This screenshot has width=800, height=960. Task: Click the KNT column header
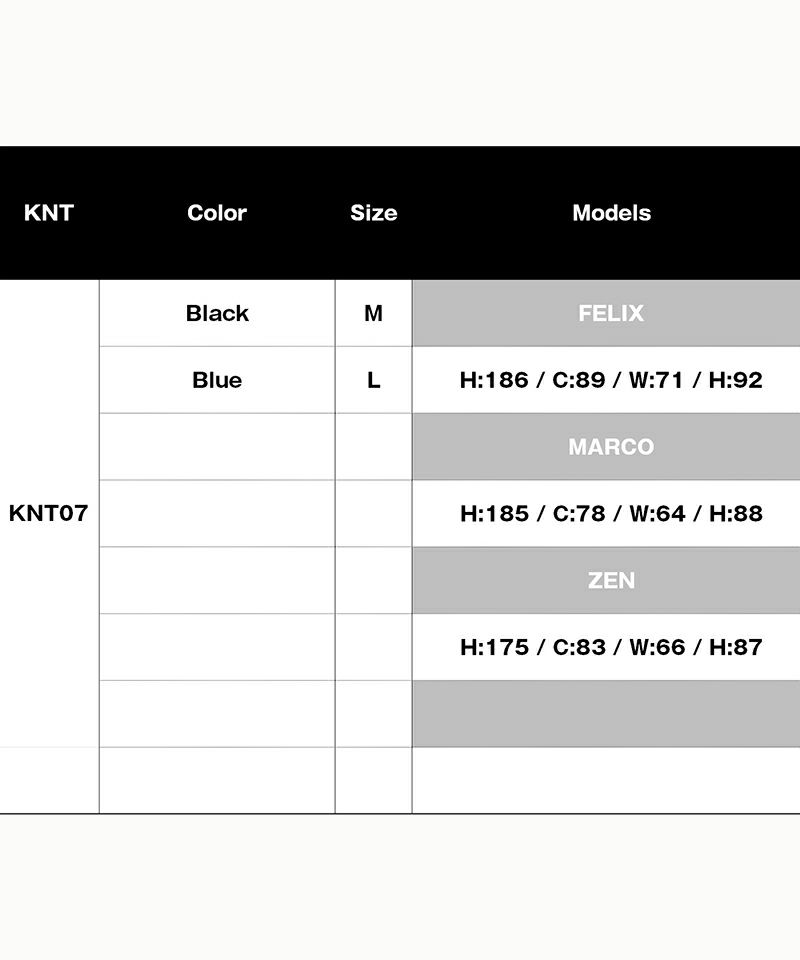point(48,213)
